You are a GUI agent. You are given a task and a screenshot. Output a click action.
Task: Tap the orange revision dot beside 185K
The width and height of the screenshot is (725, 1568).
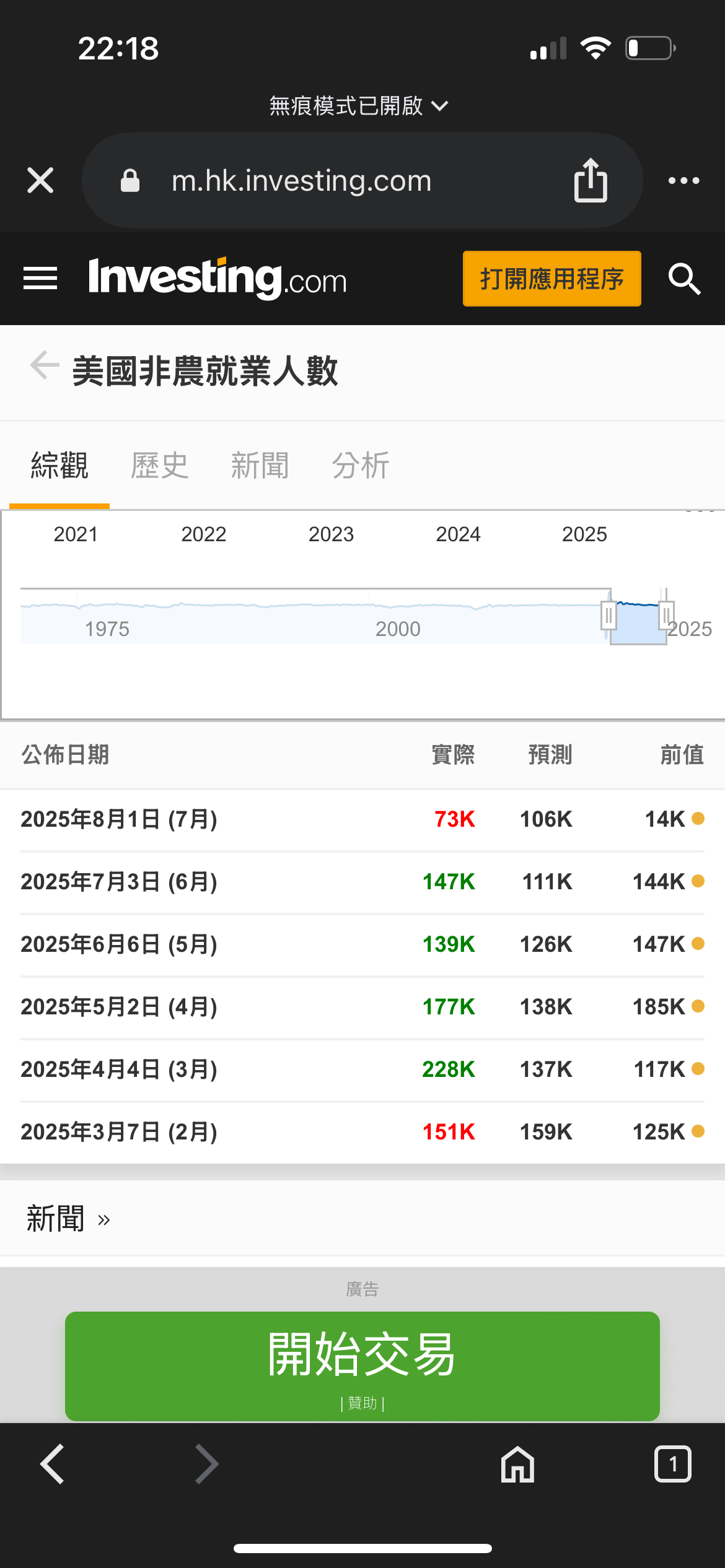click(698, 1006)
